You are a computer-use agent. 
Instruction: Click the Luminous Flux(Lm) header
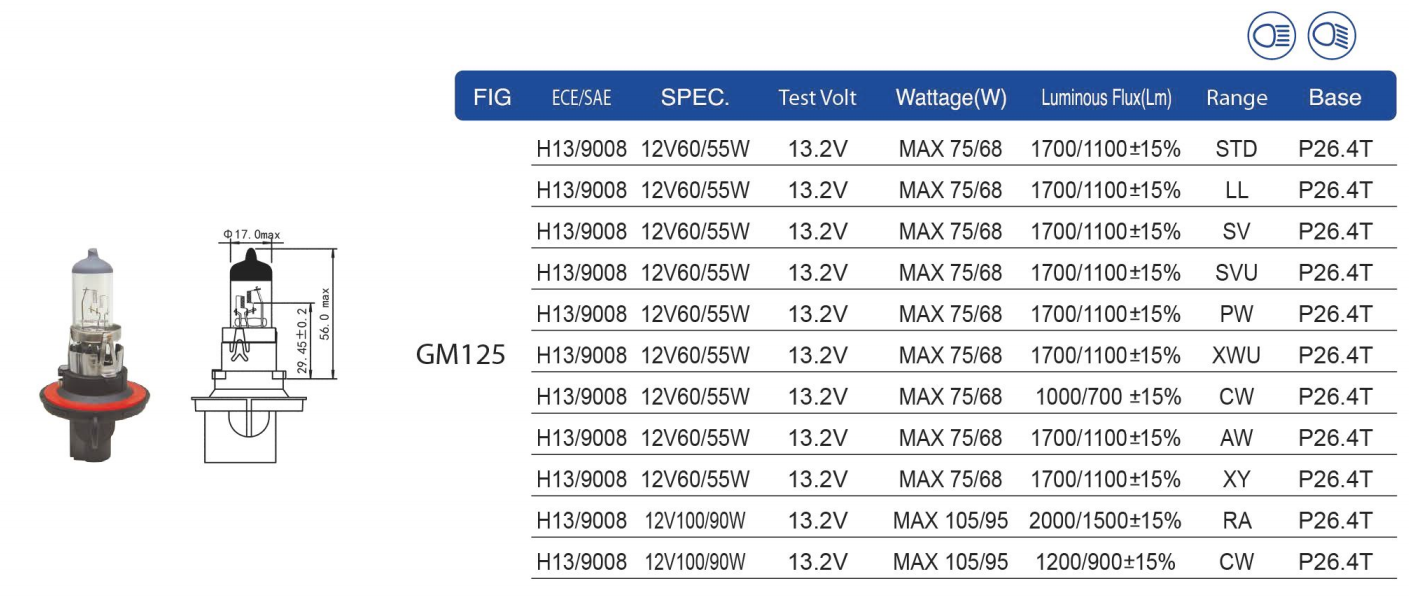(1106, 98)
